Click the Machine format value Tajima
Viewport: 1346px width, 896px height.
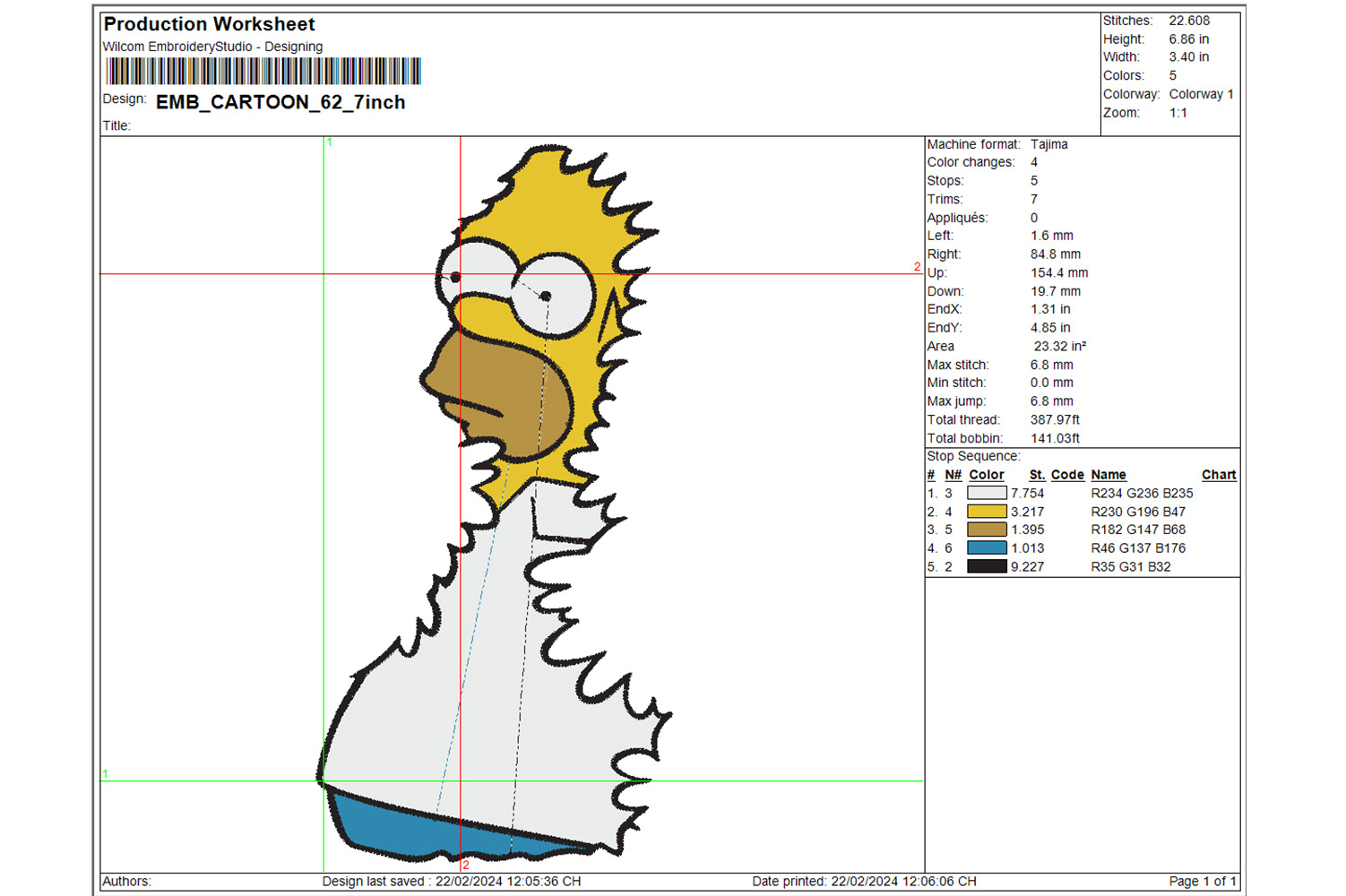pos(1048,144)
